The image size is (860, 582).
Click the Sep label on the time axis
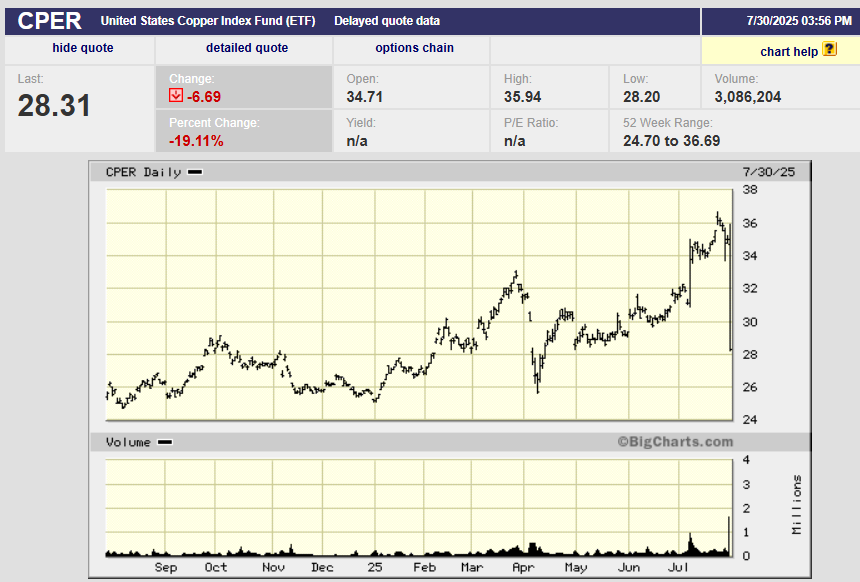[x=166, y=567]
